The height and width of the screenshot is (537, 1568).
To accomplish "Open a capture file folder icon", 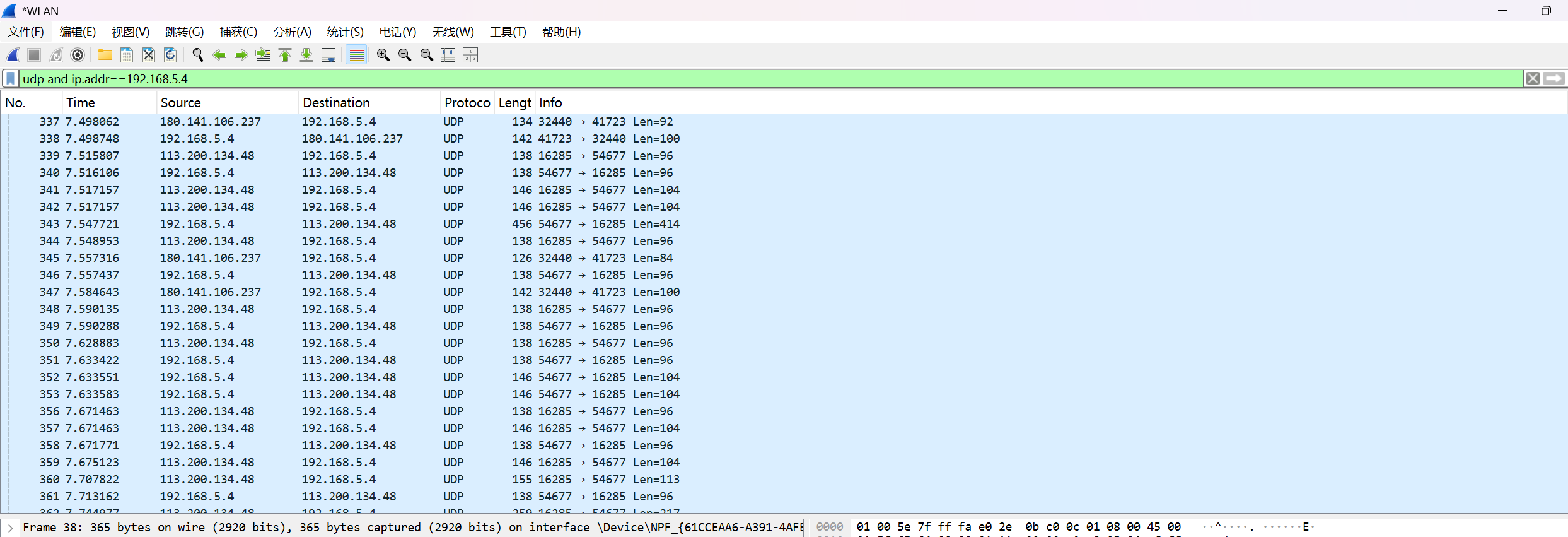I will pos(105,55).
